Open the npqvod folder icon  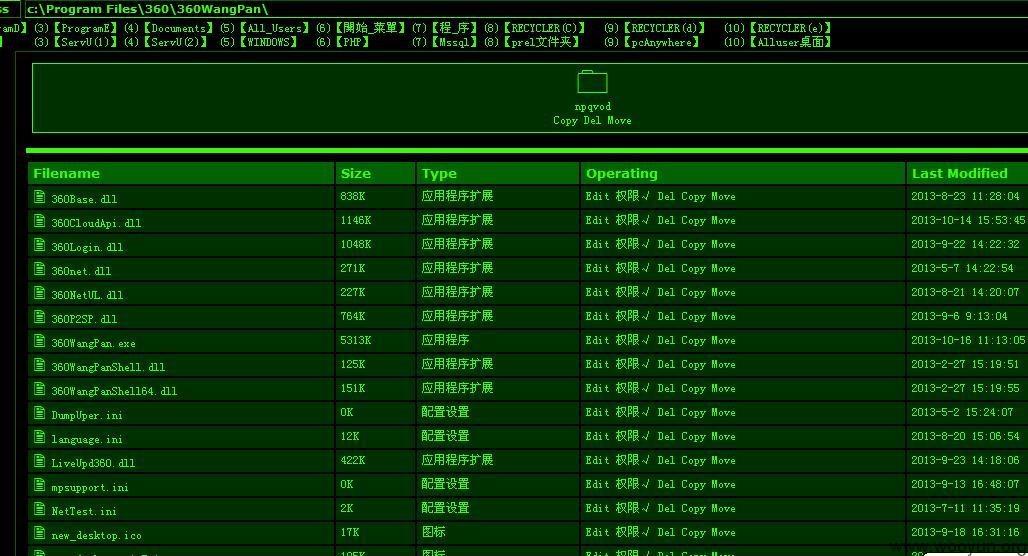[592, 83]
